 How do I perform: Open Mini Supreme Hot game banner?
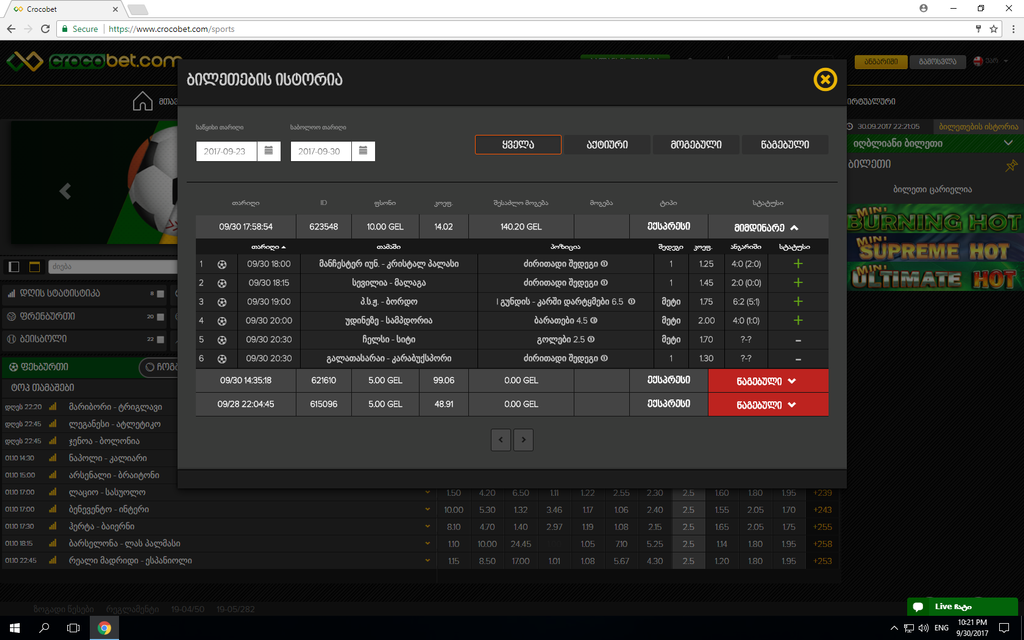coord(935,248)
